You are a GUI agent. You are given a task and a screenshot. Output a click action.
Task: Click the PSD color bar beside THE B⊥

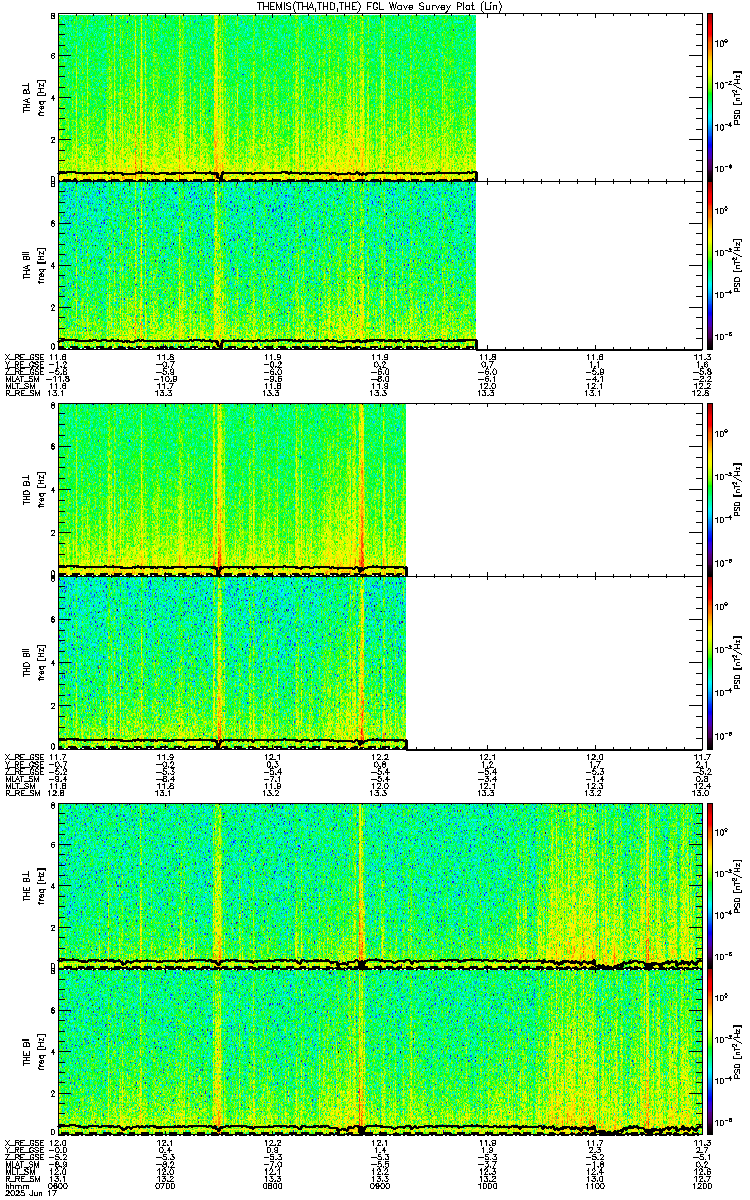point(709,884)
